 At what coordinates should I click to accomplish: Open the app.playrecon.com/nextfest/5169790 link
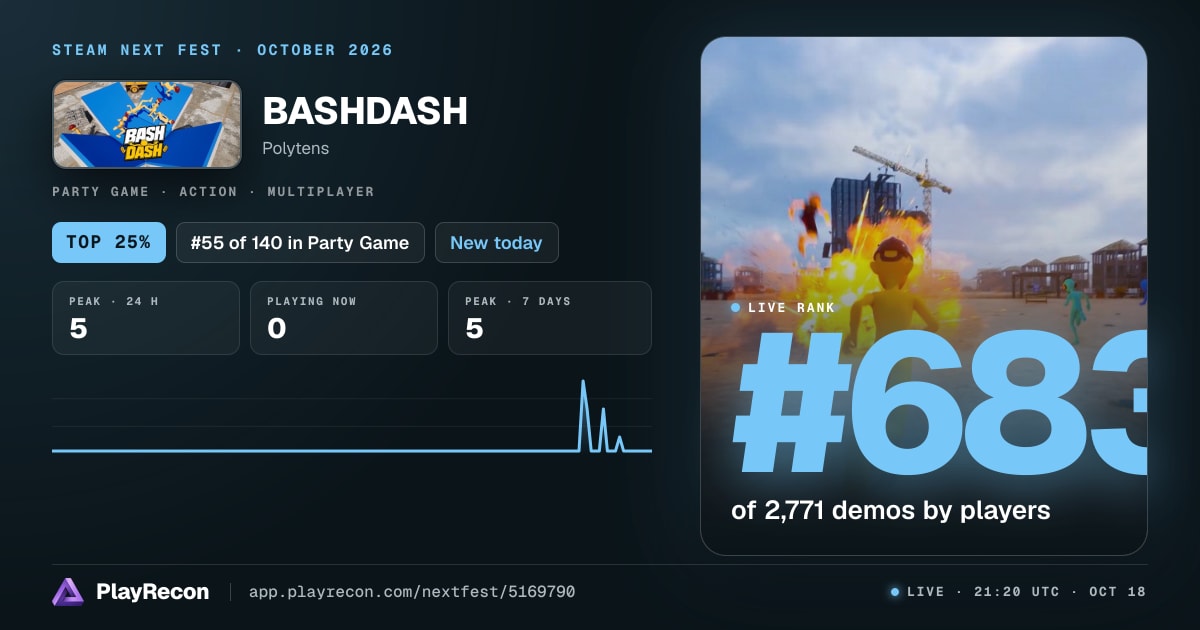point(412,592)
